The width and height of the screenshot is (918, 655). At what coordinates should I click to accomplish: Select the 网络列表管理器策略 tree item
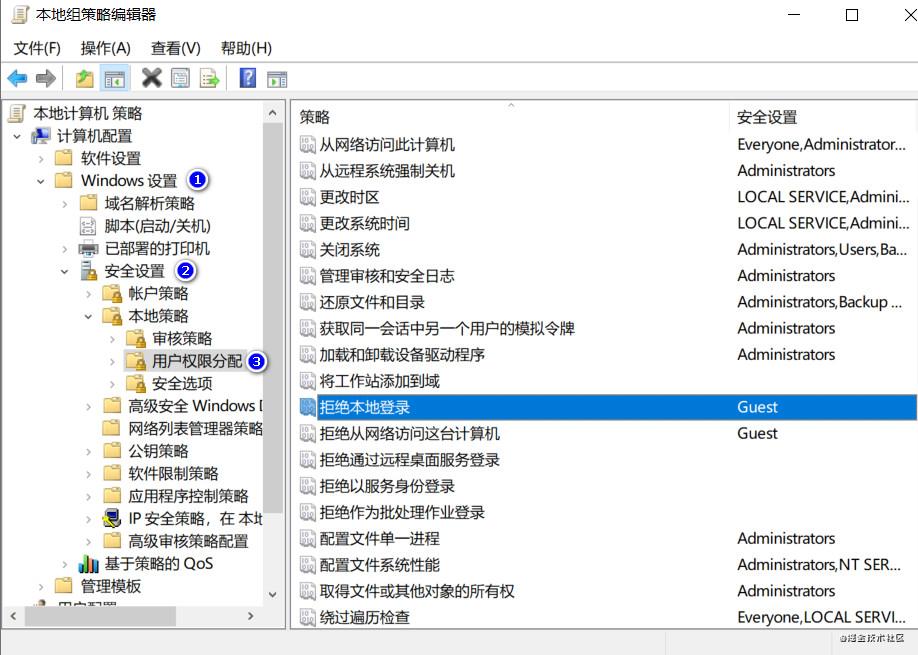[x=196, y=428]
